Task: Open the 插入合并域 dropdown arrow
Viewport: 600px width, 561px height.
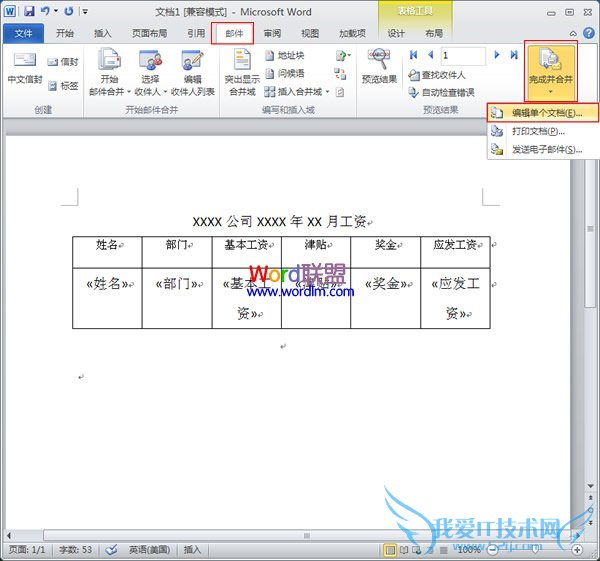Action: pyautogui.click(x=328, y=92)
